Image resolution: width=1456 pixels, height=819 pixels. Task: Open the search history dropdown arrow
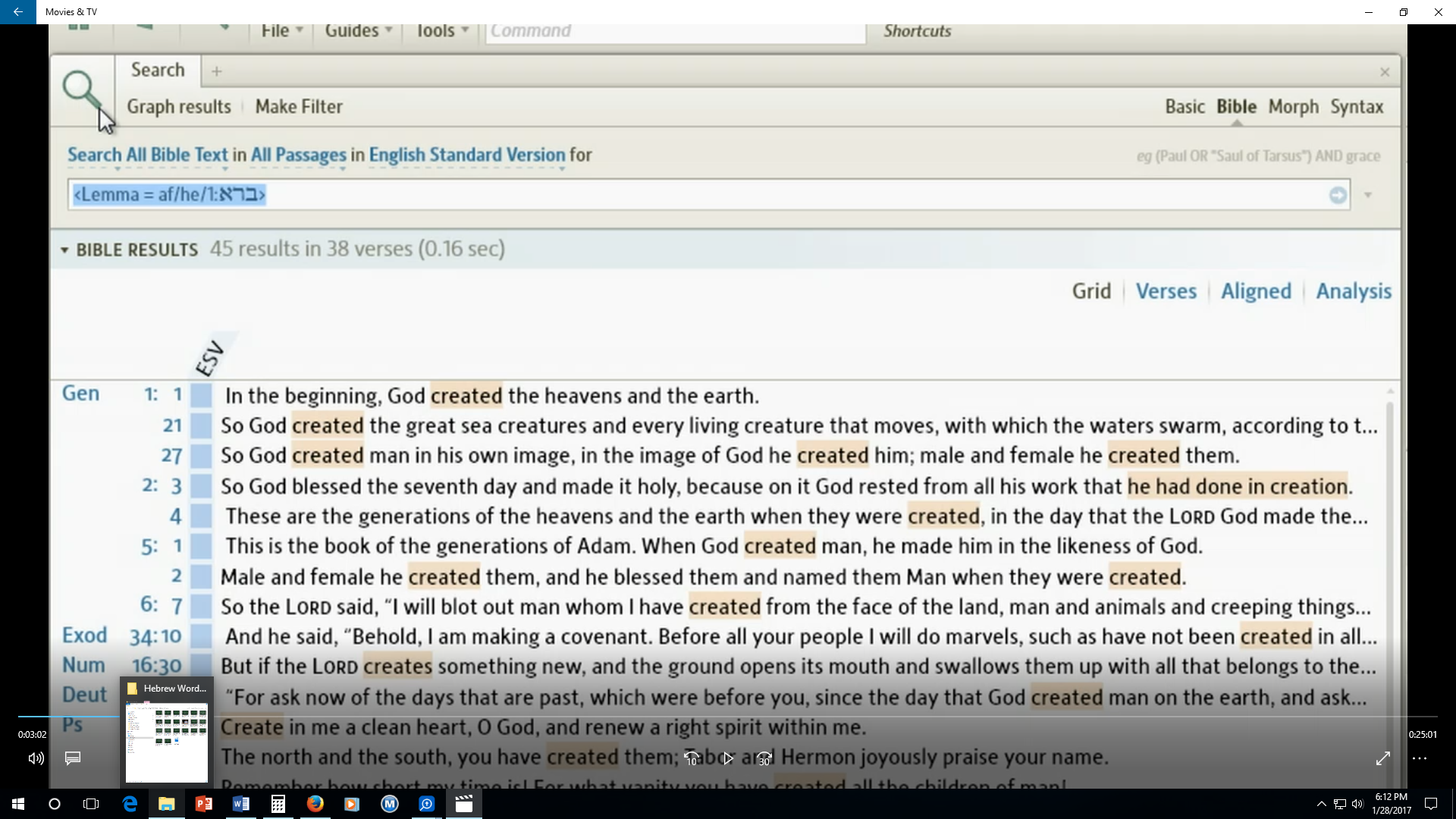[x=1368, y=196]
